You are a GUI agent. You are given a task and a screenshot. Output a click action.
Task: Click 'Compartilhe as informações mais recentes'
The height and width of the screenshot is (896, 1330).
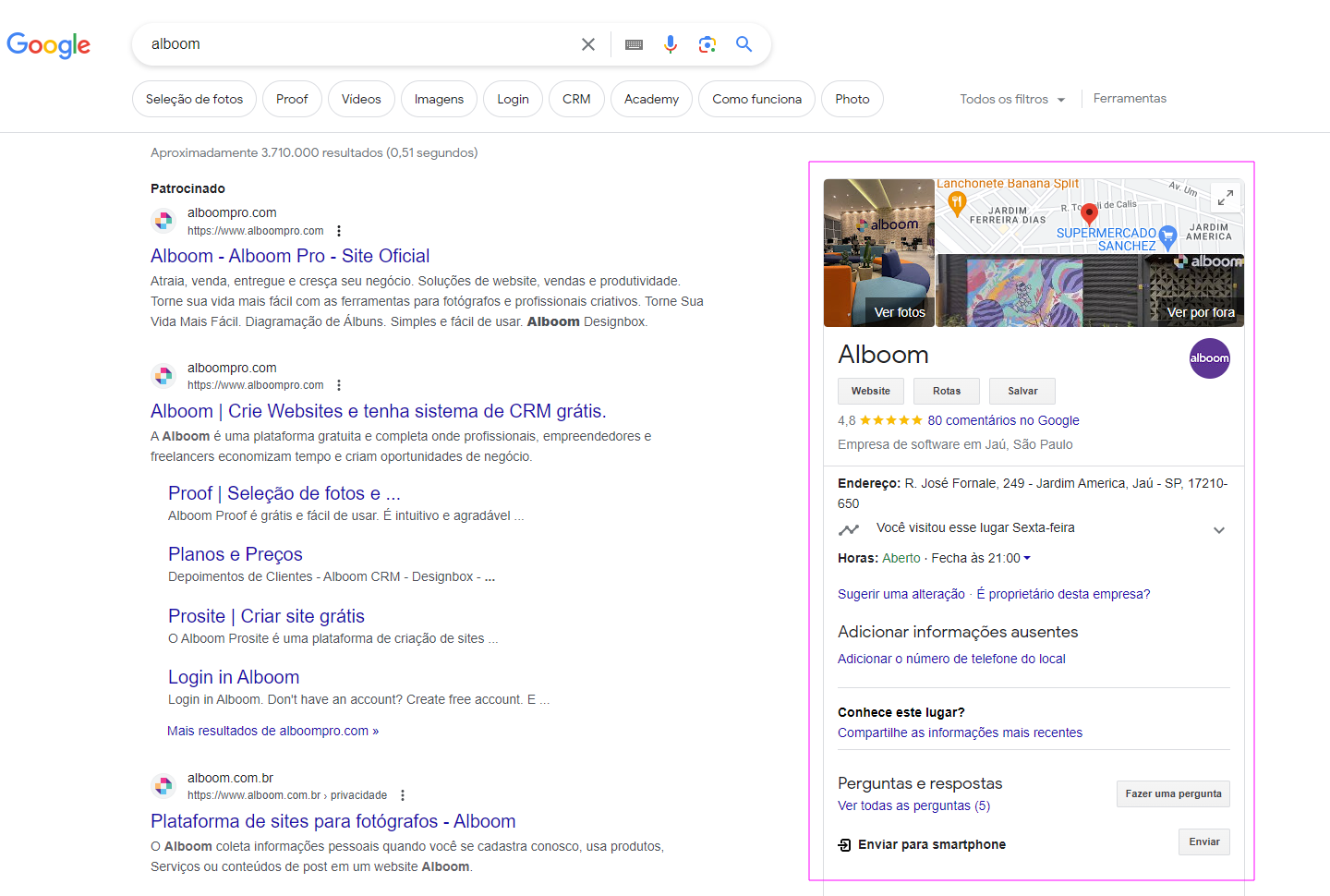(x=960, y=733)
